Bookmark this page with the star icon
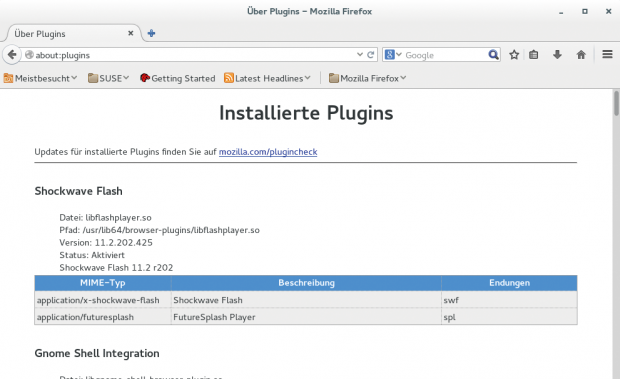The height and width of the screenshot is (379, 620). point(514,55)
